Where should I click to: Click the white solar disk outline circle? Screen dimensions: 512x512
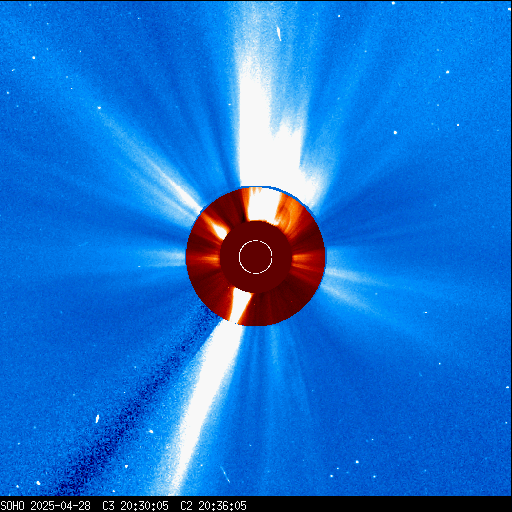[256, 257]
